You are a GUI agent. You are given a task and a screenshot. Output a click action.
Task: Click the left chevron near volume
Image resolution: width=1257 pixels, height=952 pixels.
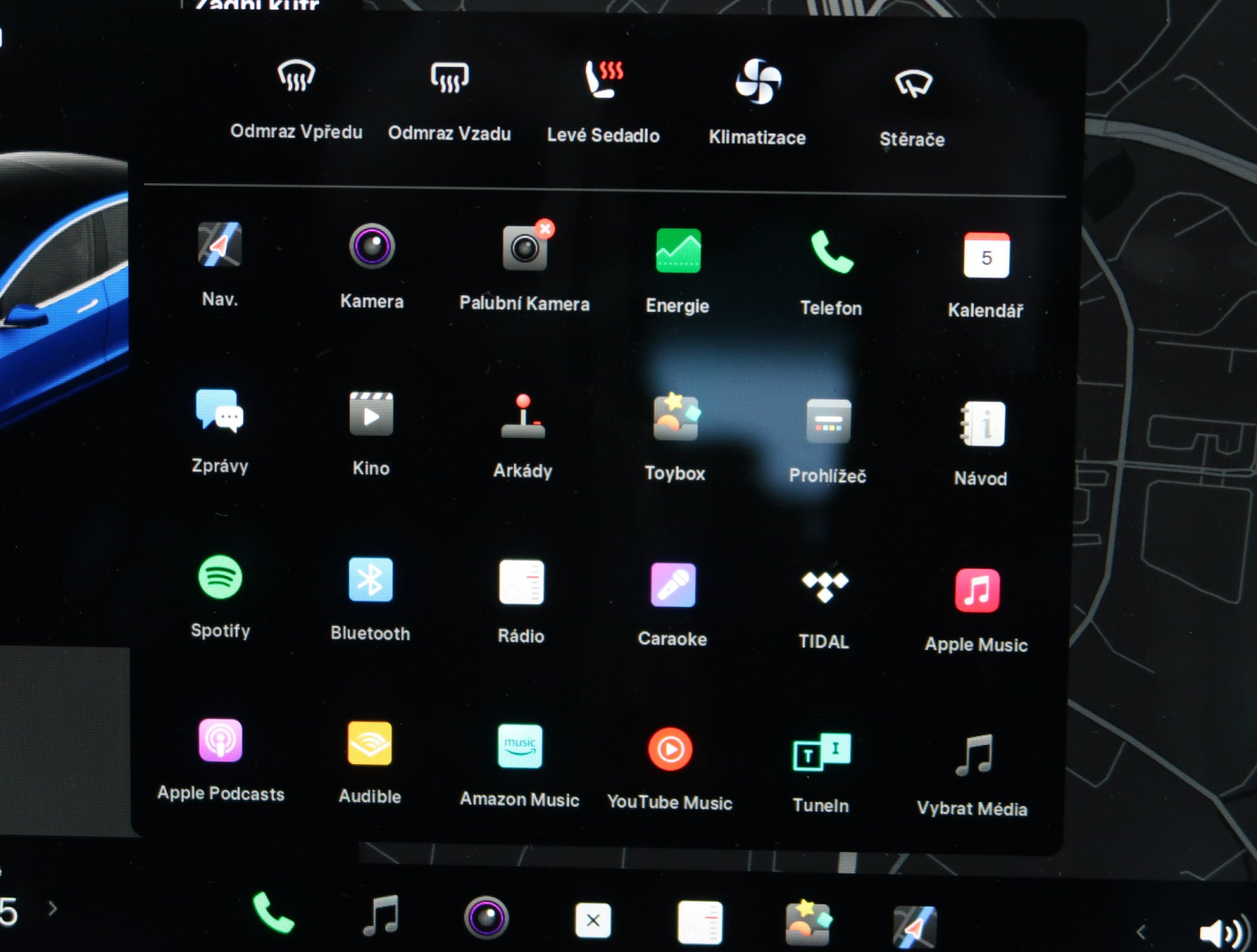pos(1141,932)
